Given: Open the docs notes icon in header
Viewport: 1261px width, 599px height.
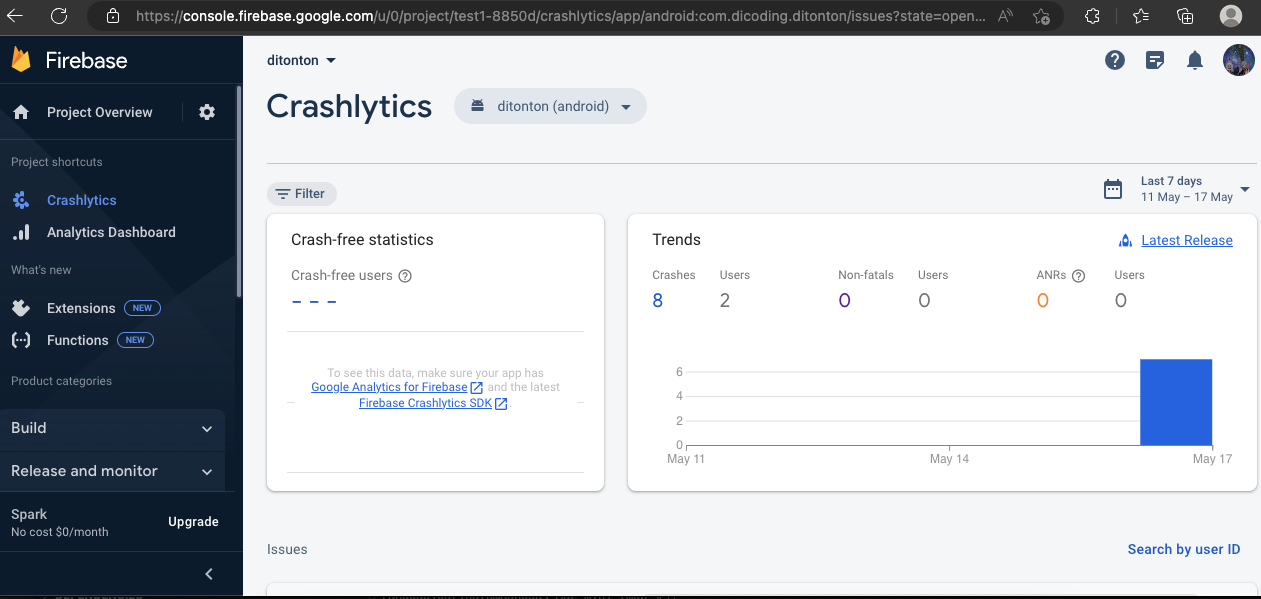Looking at the screenshot, I should pyautogui.click(x=1155, y=60).
